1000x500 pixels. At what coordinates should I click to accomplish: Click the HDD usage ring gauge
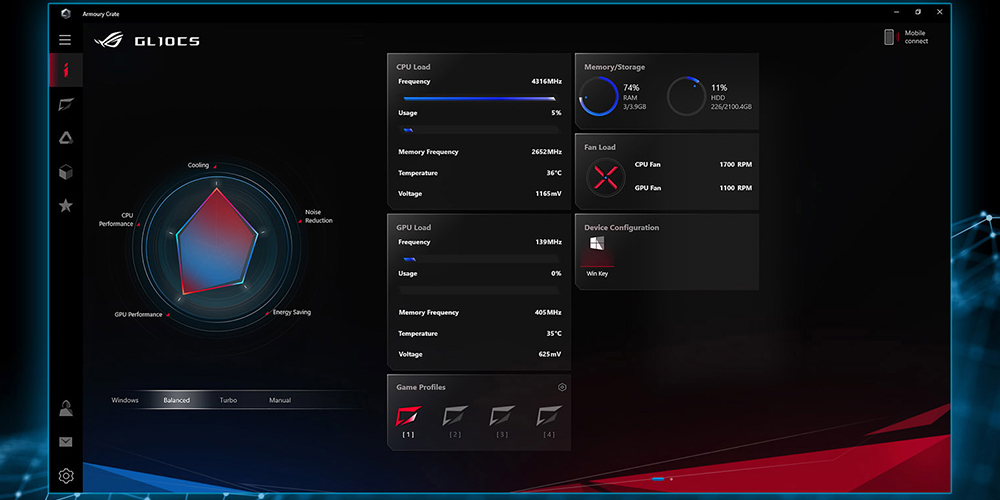[x=686, y=96]
